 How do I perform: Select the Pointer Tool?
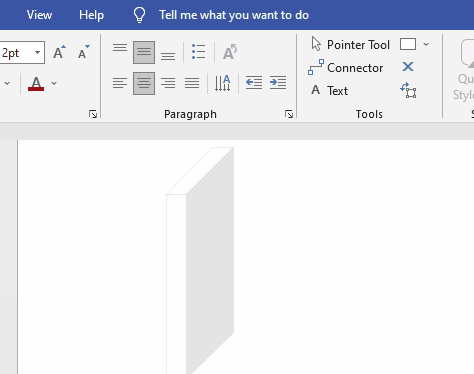click(350, 44)
